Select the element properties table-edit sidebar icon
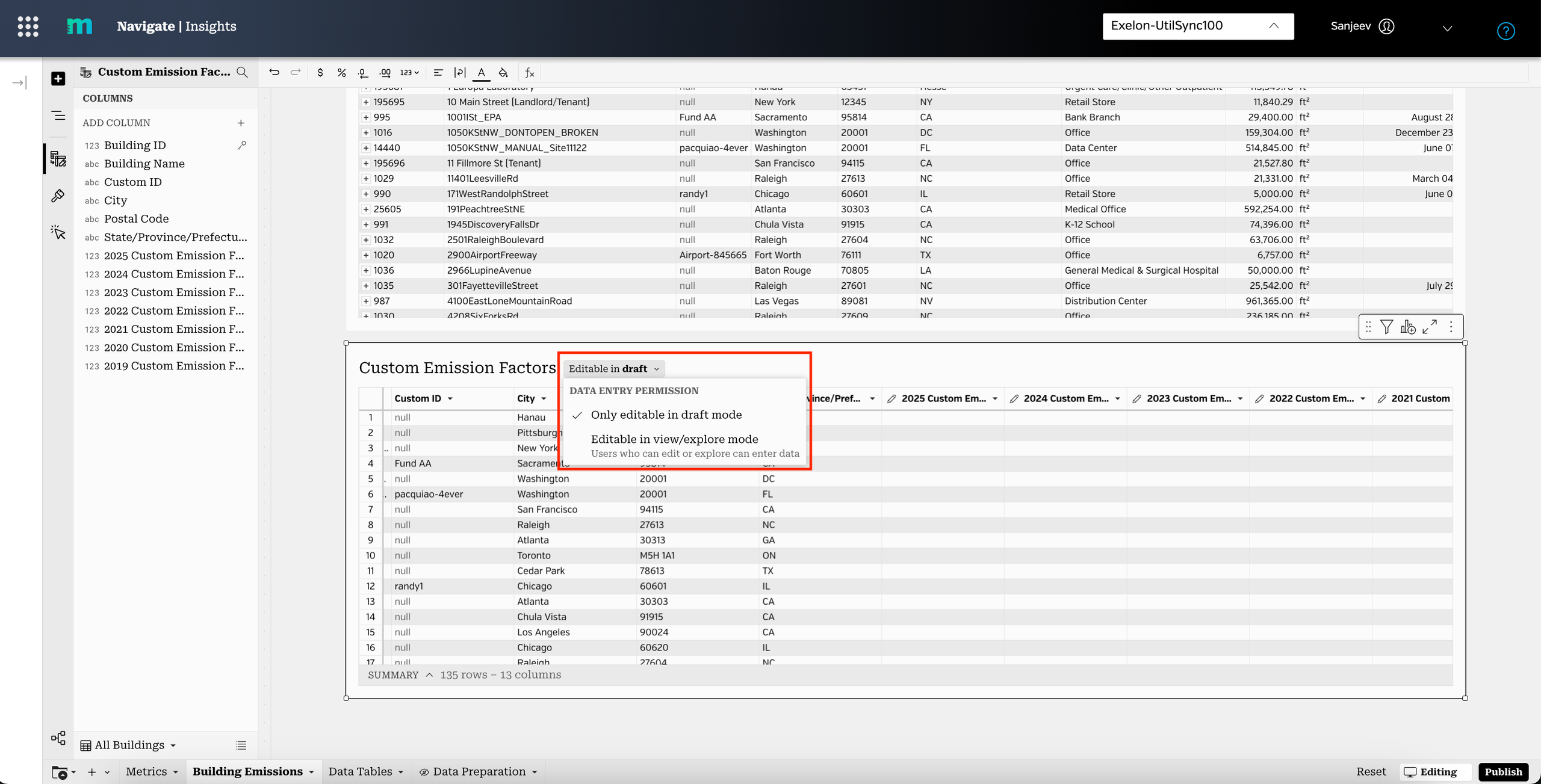Viewport: 1541px width, 784px height. [58, 159]
